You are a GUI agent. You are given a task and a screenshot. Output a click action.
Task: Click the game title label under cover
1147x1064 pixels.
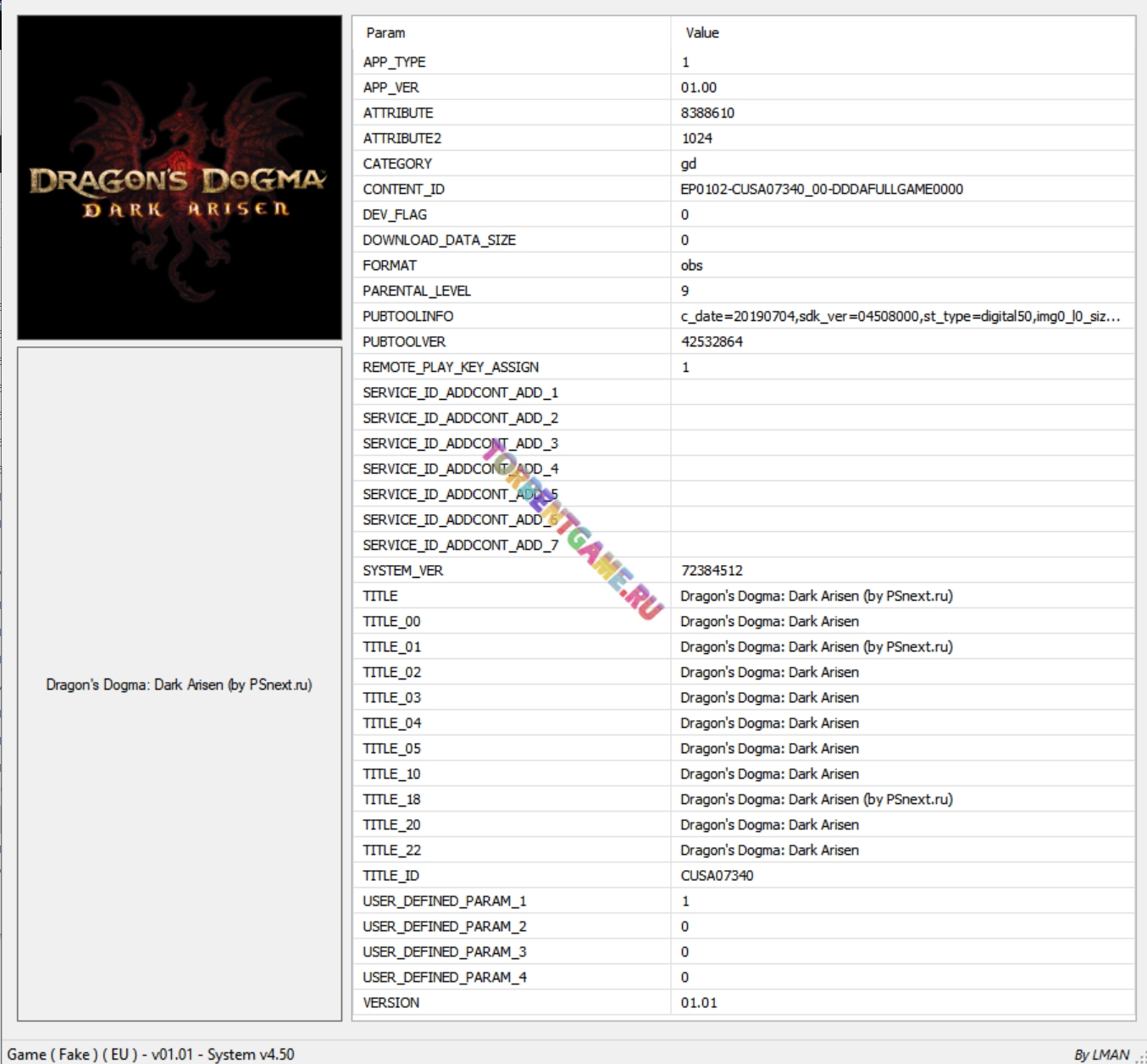tap(179, 684)
